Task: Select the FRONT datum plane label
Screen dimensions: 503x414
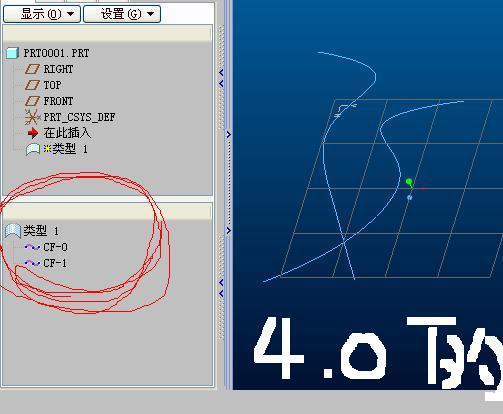Action: click(x=58, y=101)
